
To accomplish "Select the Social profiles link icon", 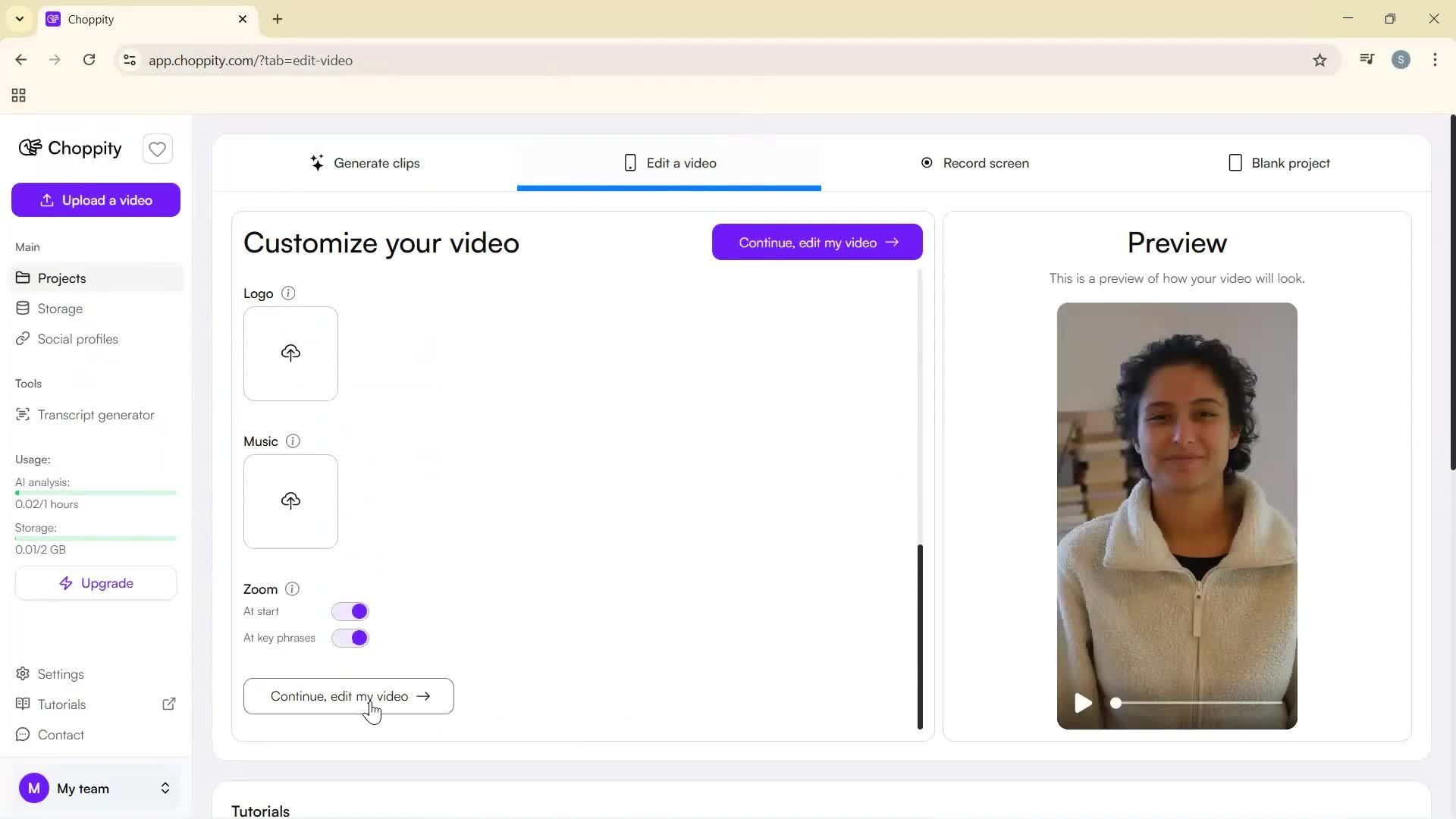I will pos(23,339).
